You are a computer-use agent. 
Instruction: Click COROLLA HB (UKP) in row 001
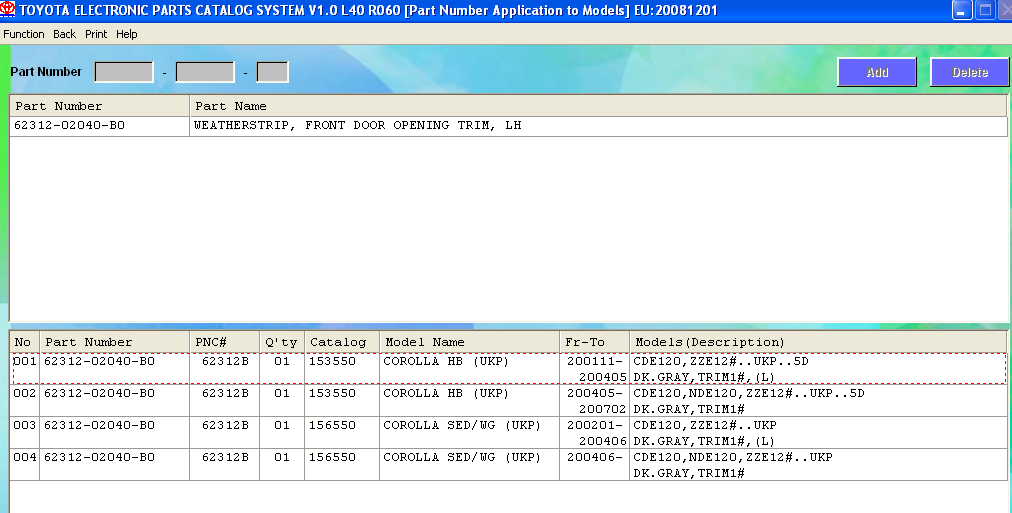446,361
